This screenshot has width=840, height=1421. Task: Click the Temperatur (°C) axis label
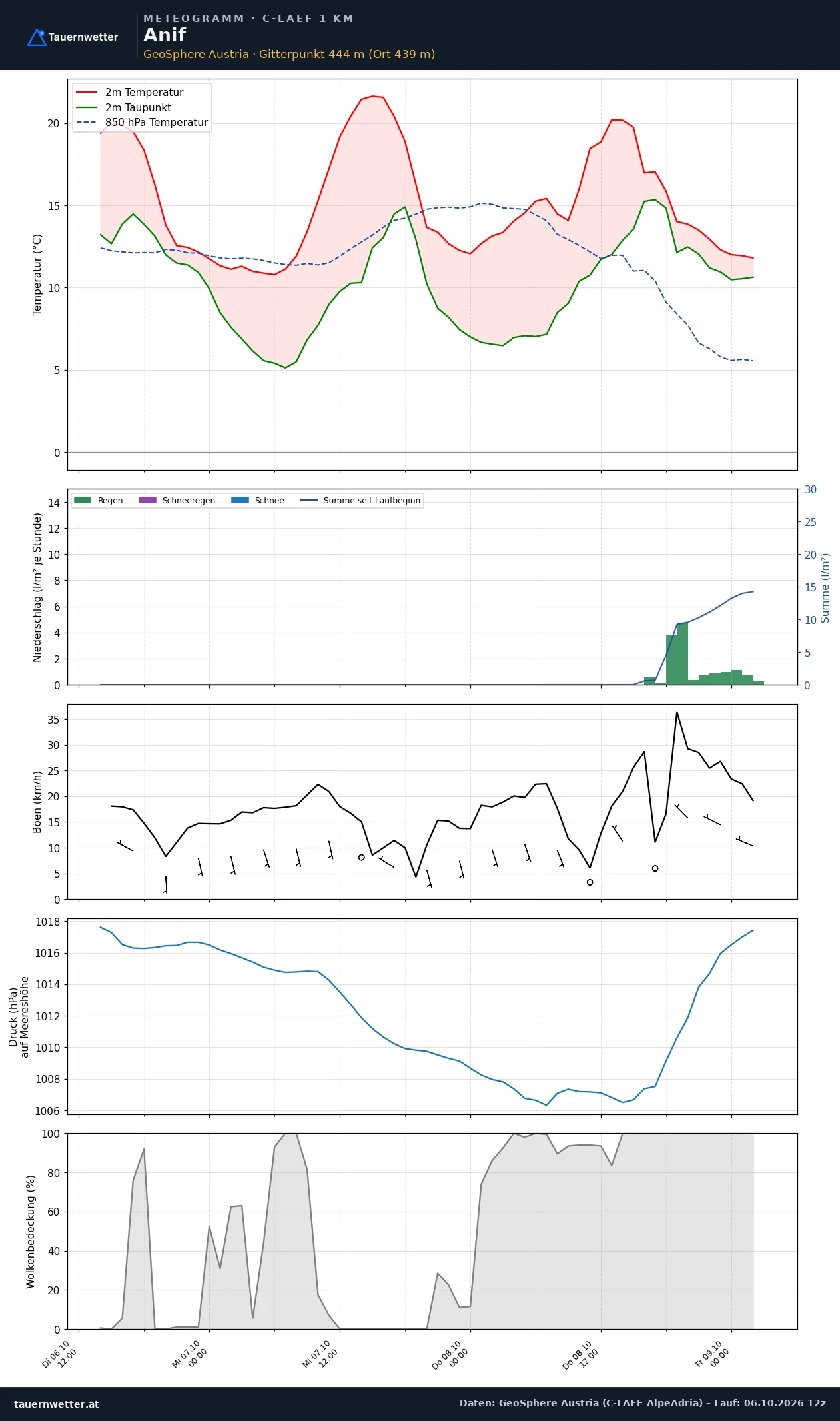pyautogui.click(x=37, y=275)
